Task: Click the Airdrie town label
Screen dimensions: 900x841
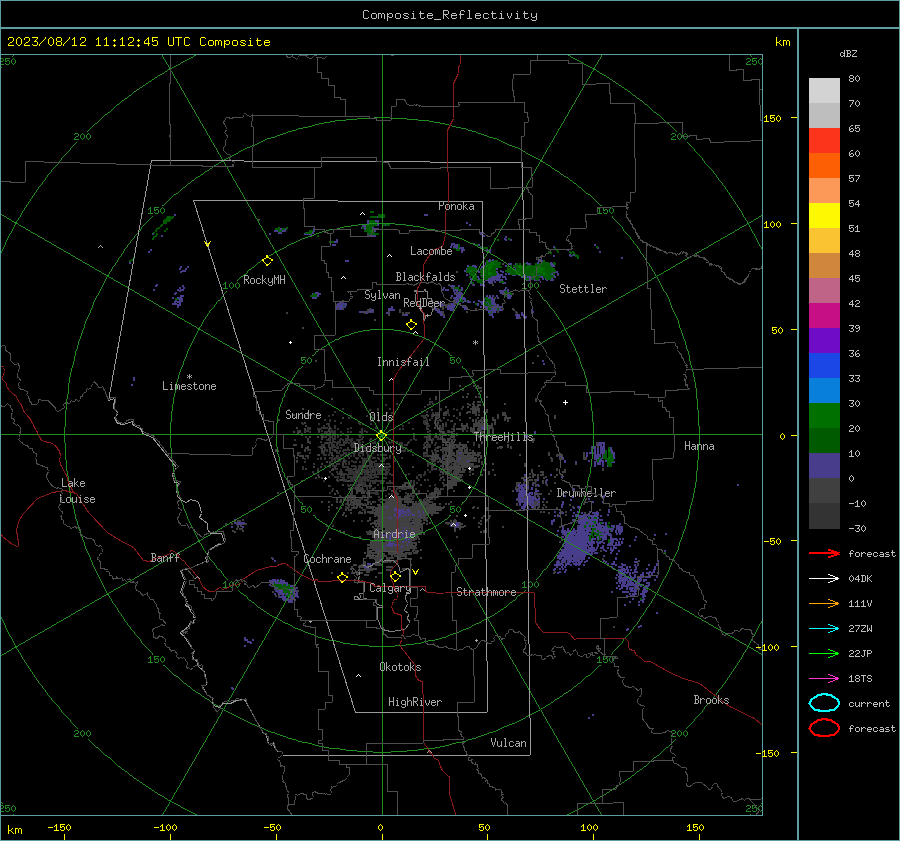Action: pyautogui.click(x=394, y=534)
